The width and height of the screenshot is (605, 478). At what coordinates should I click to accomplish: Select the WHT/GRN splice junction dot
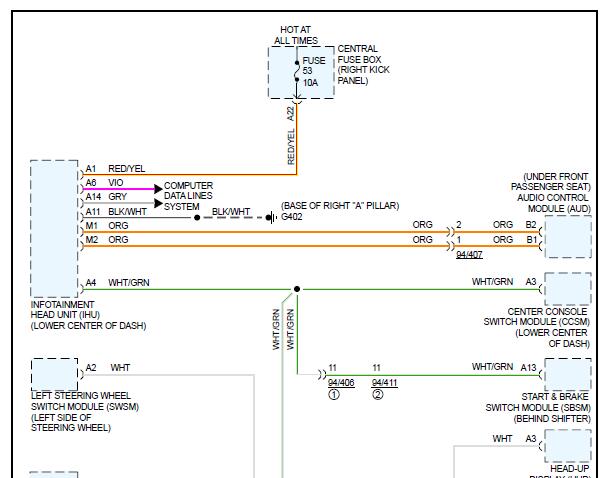297,289
